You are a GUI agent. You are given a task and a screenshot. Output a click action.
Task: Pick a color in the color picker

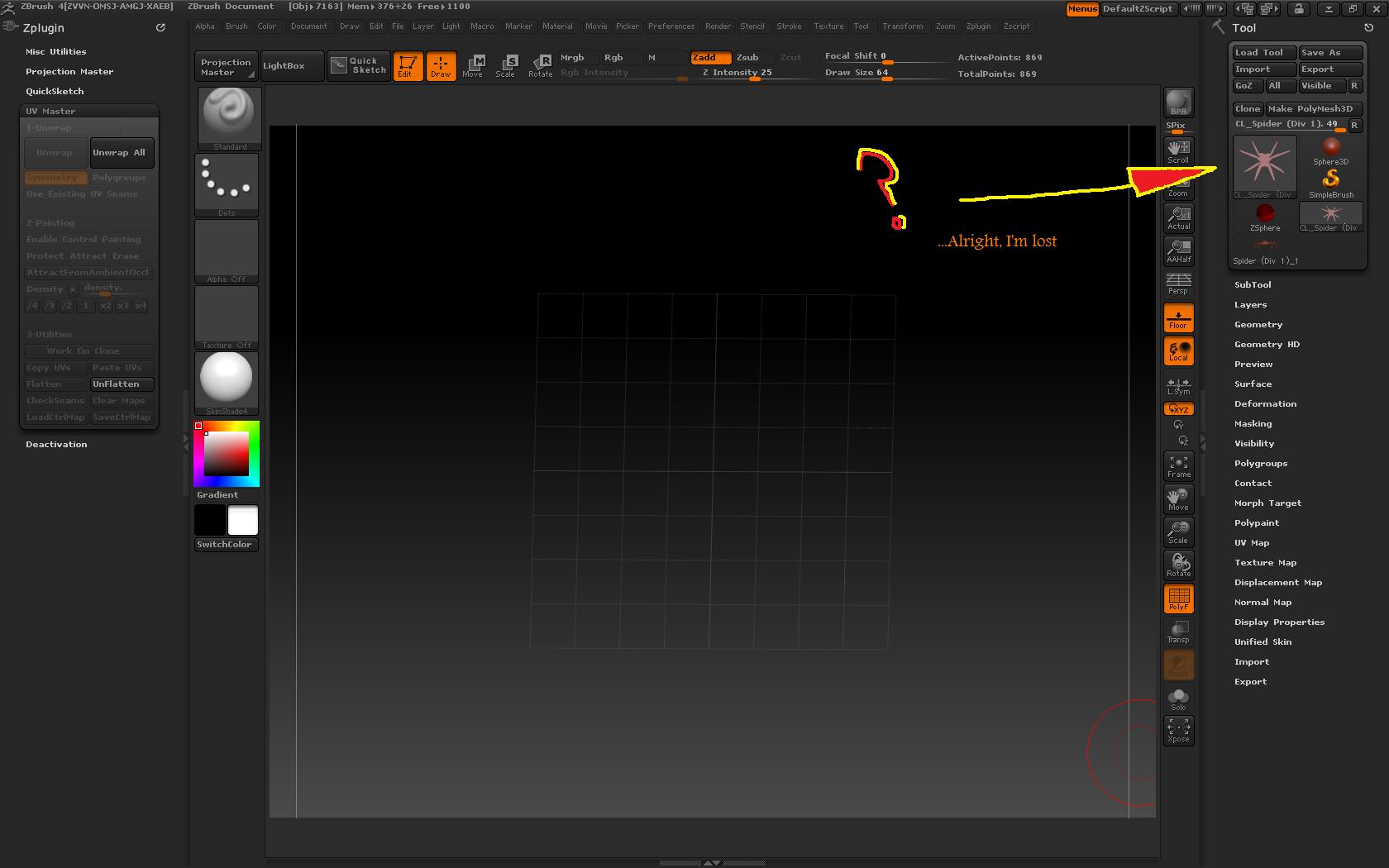tap(227, 454)
